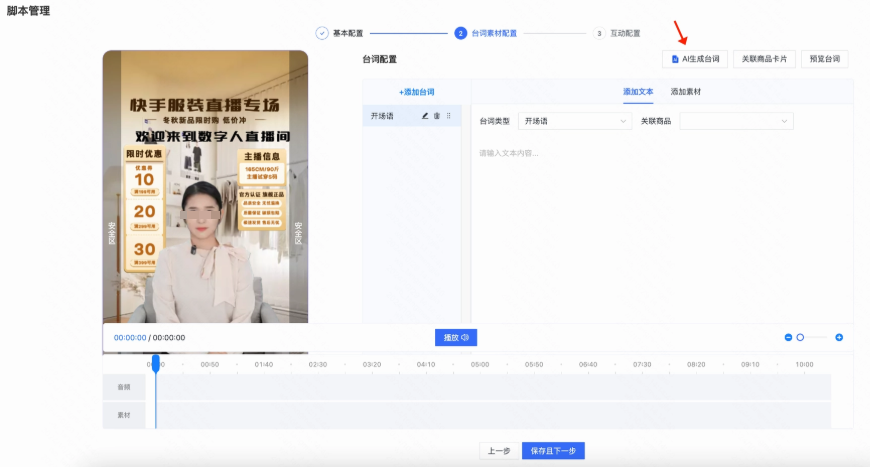
Task: Edit the 开场语 item with pencil icon
Action: coord(424,116)
